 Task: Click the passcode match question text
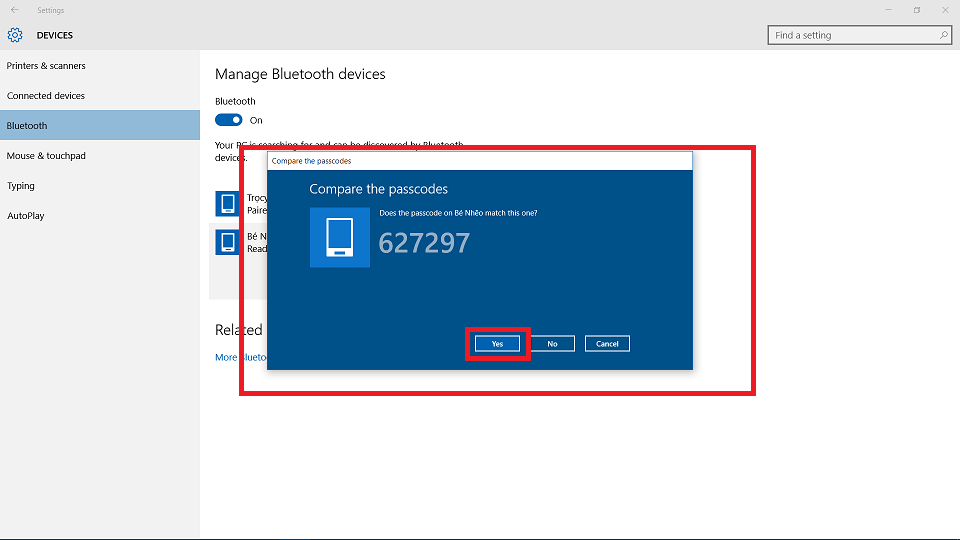tap(458, 213)
